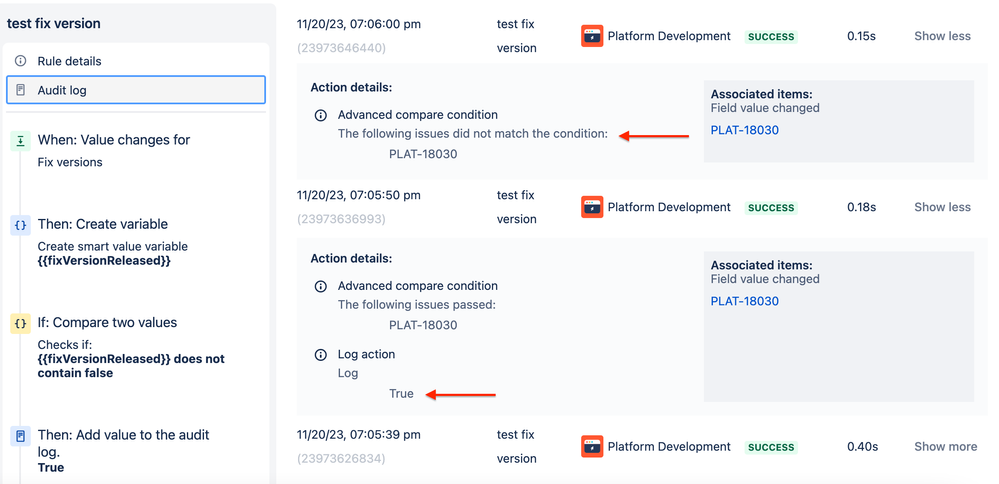Click the Rule details info icon
This screenshot has height=484, width=999.
(x=20, y=61)
